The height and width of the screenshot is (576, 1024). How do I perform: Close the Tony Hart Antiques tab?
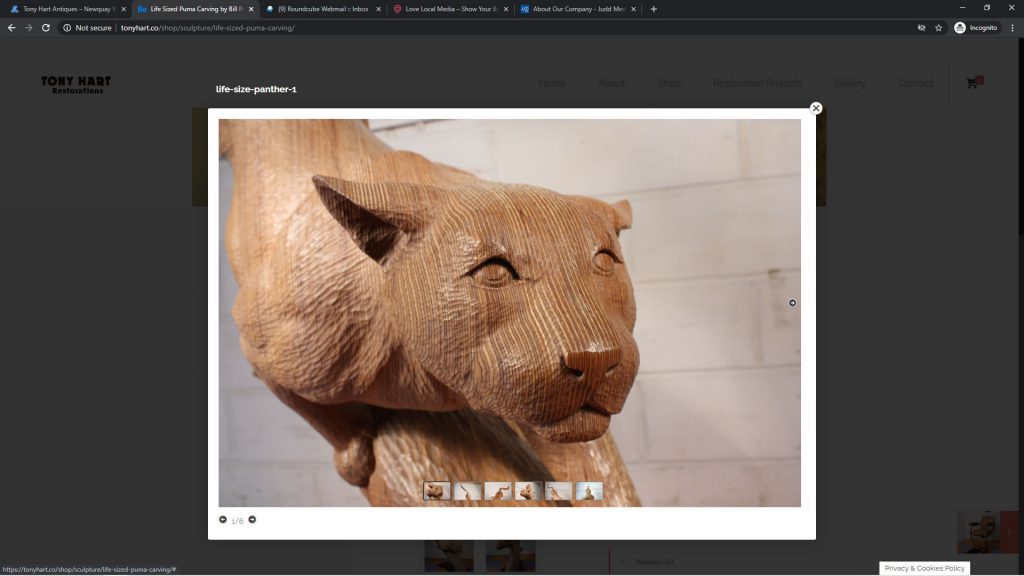click(x=123, y=9)
